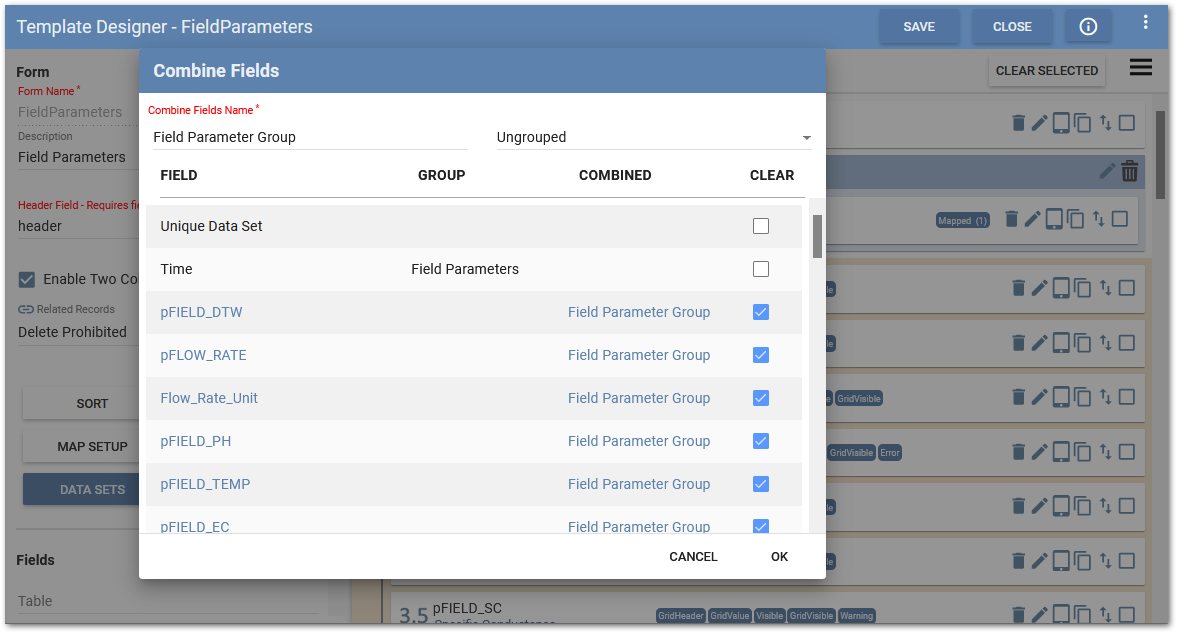
Task: Edit the pFIELD_SC field using its pencil icon
Action: point(1040,615)
